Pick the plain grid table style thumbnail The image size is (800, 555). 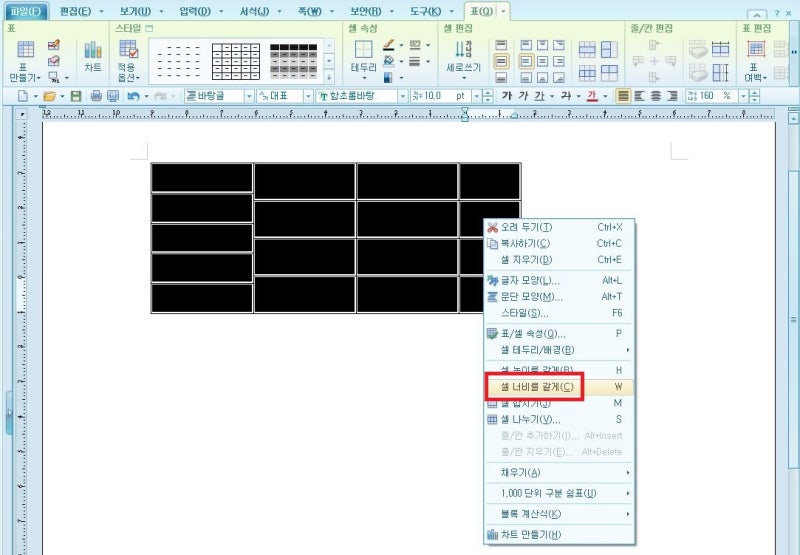pyautogui.click(x=236, y=61)
